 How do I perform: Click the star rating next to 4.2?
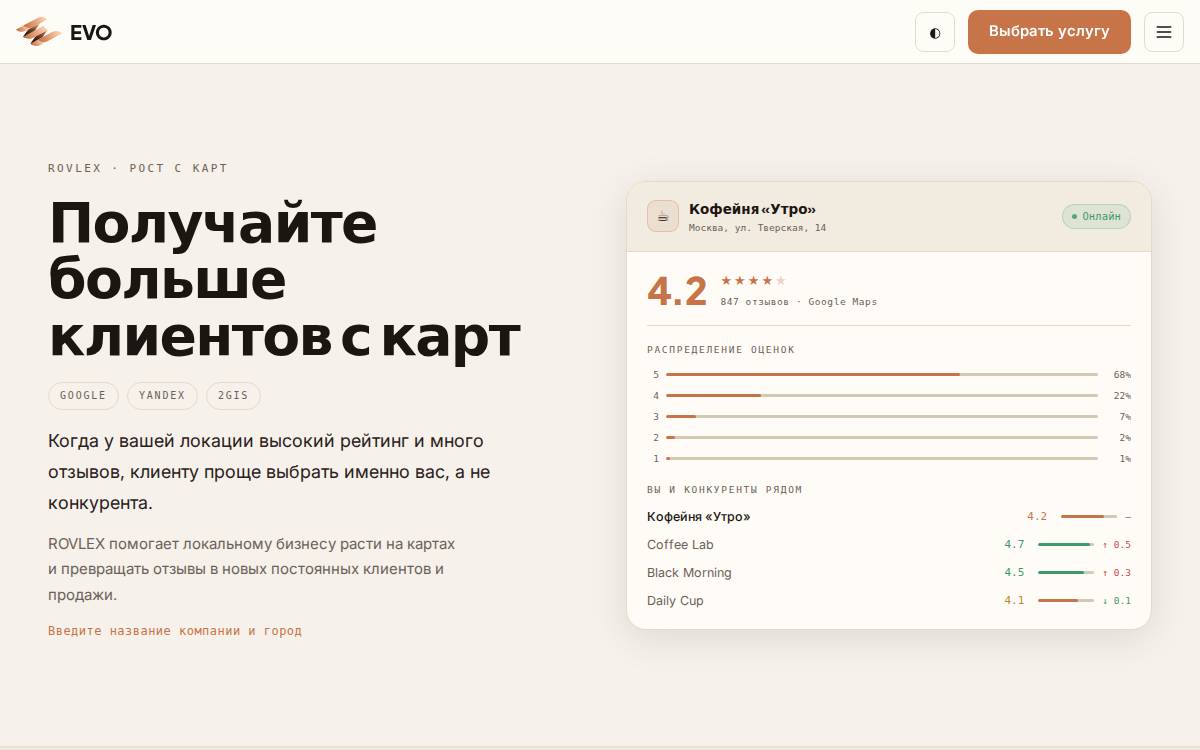tap(753, 281)
